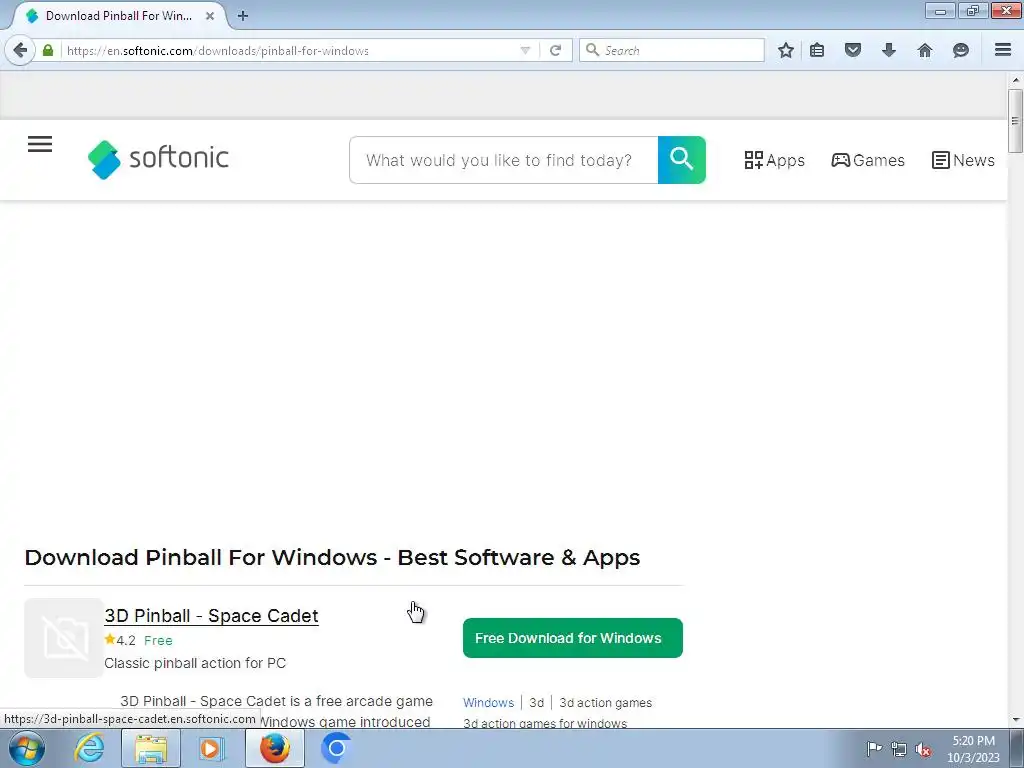Launch Internet Explorer from taskbar
The width and height of the screenshot is (1024, 768).
(x=89, y=748)
